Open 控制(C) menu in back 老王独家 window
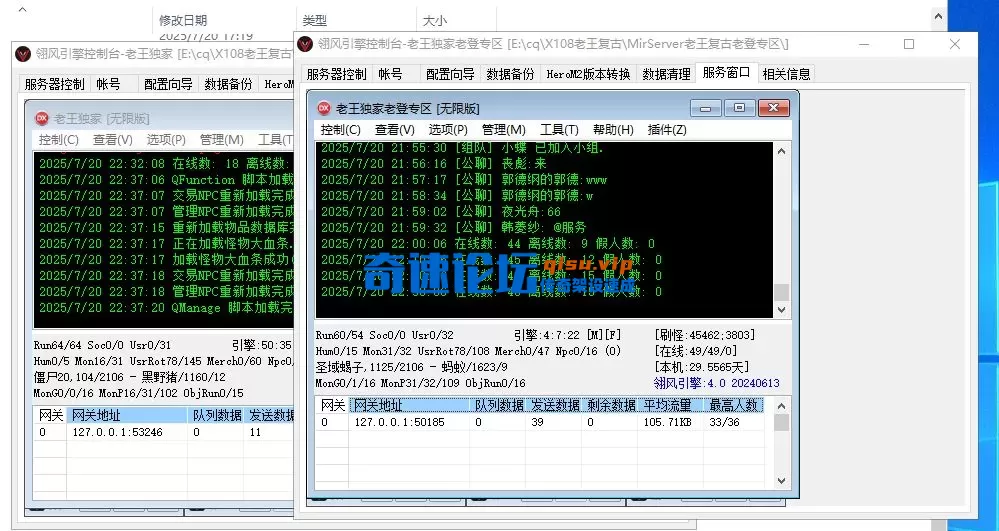999x531 pixels. [x=59, y=140]
